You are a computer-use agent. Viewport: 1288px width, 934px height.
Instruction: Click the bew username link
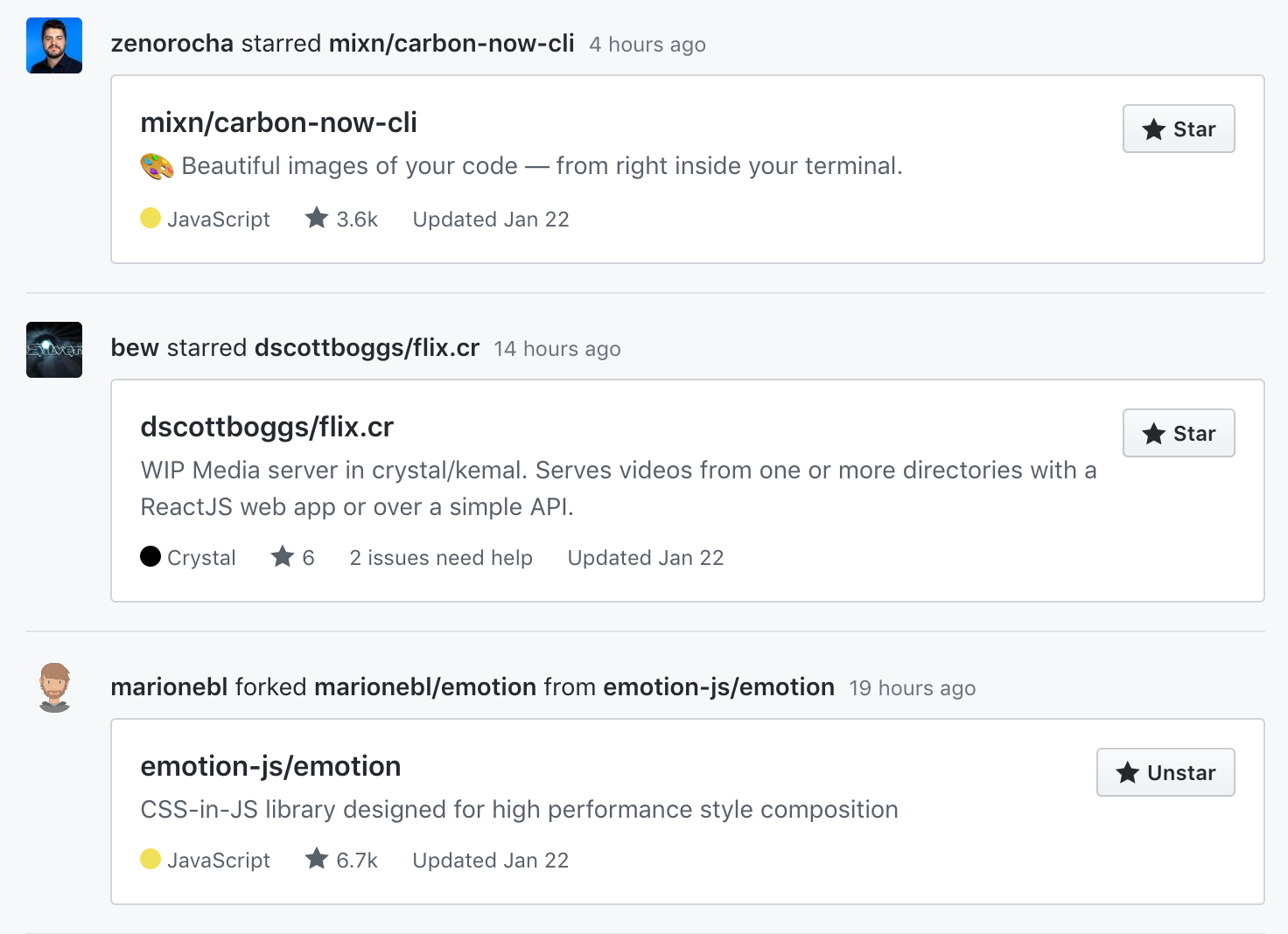[x=135, y=348]
